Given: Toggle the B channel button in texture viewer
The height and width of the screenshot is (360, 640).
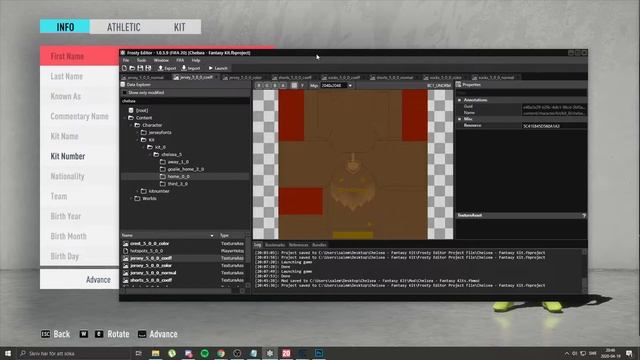Looking at the screenshot, I should tap(275, 85).
